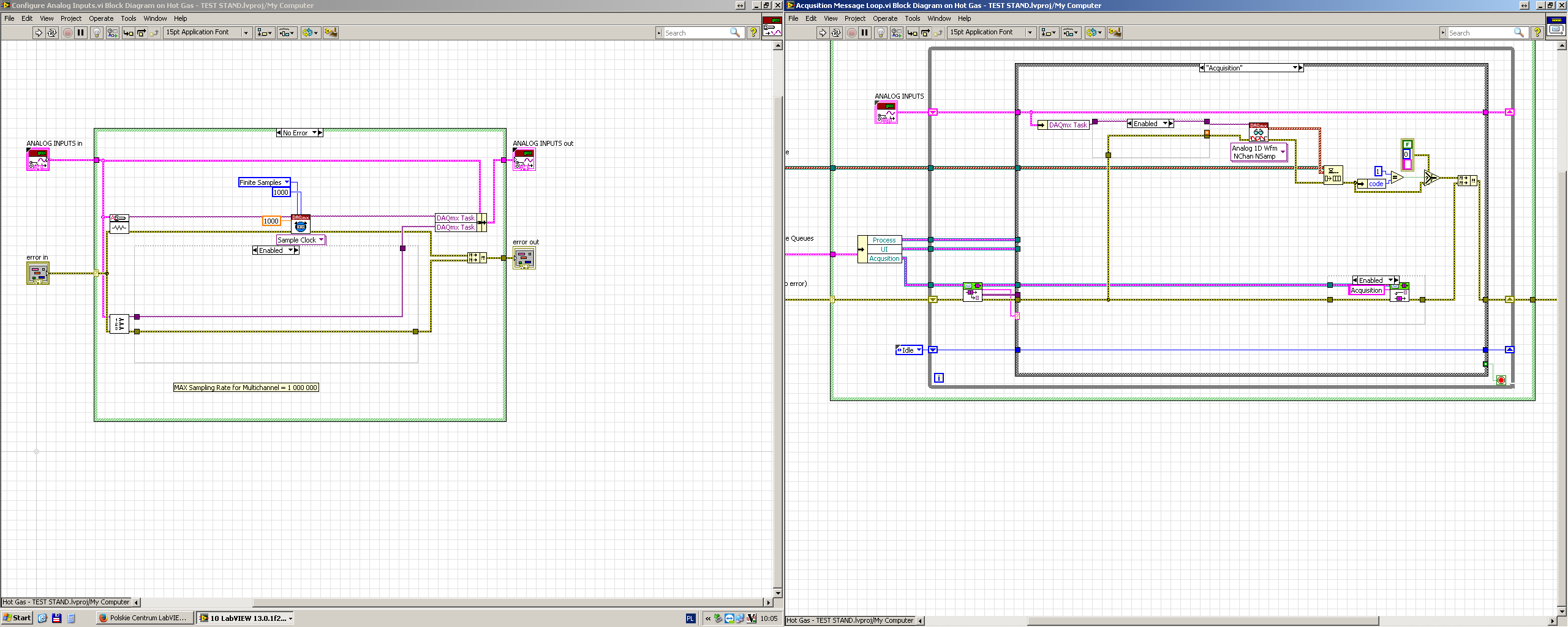Image resolution: width=1568 pixels, height=627 pixels.
Task: Open File menu in Configure Analog Inputs window
Action: pyautogui.click(x=9, y=18)
